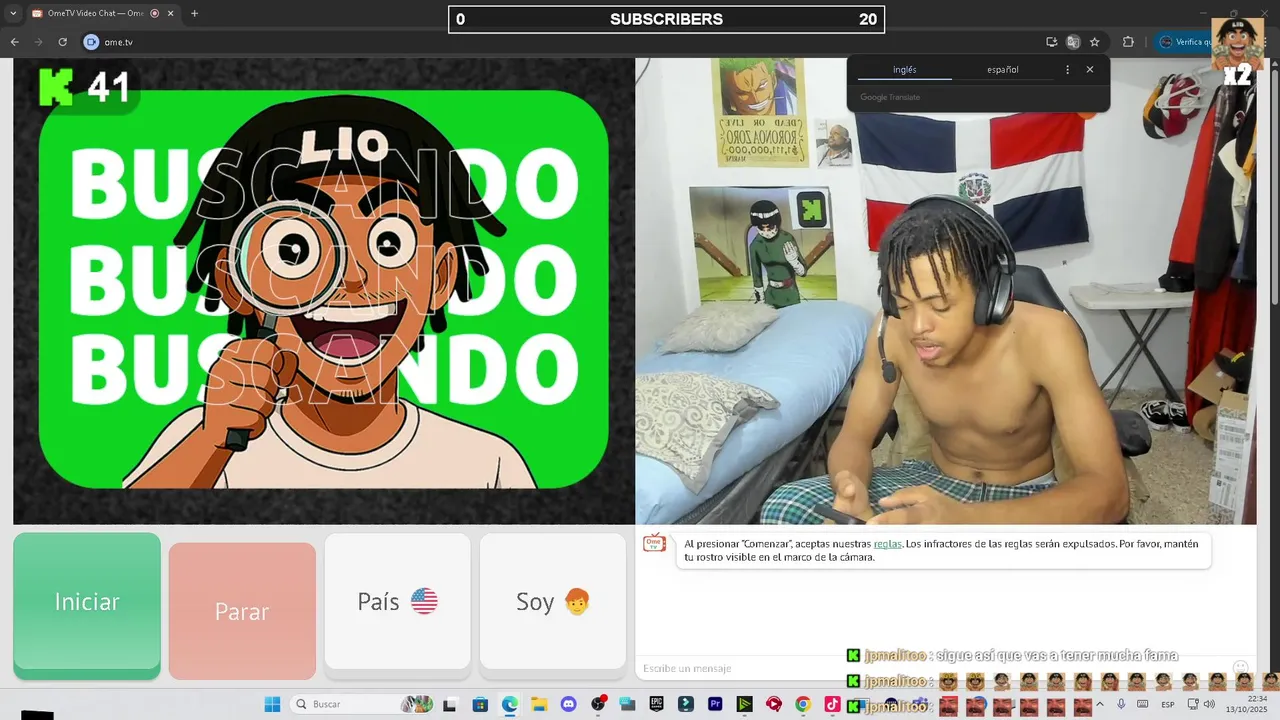Click the Verifica profile button

pos(1183,42)
